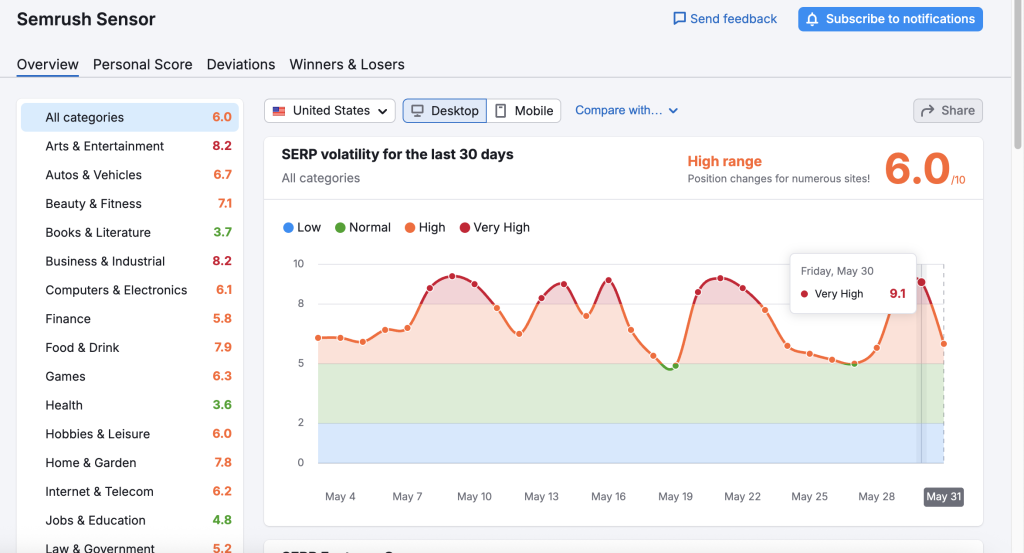Toggle the Very High legend item
This screenshot has width=1024, height=553.
coord(494,228)
